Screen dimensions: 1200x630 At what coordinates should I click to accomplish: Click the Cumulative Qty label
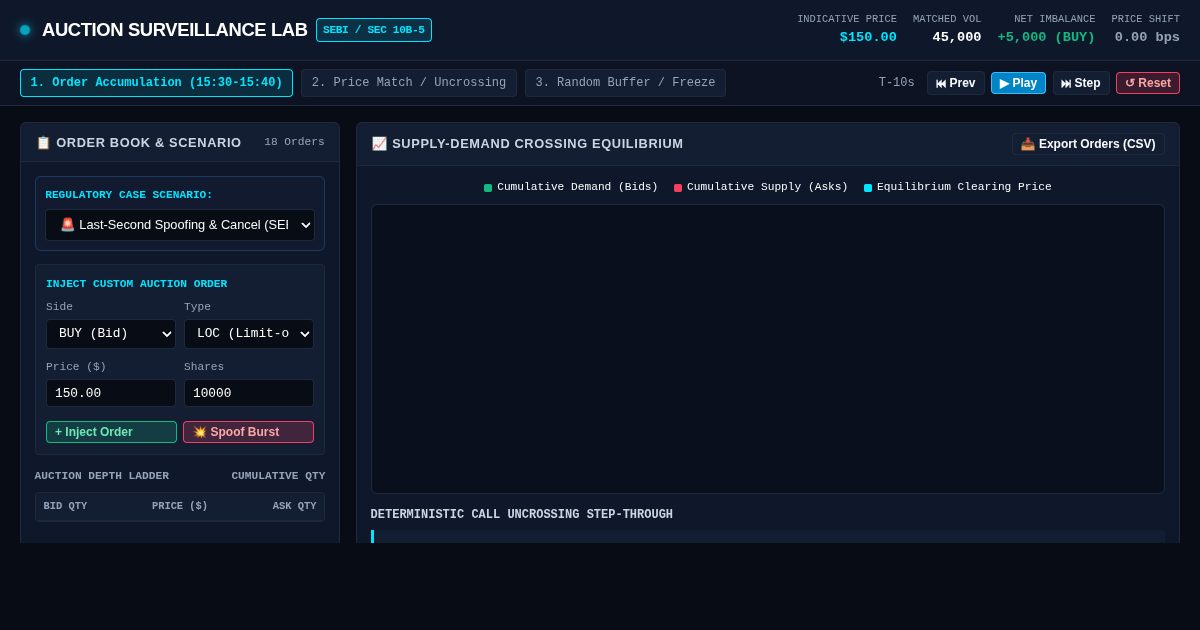coord(278,476)
